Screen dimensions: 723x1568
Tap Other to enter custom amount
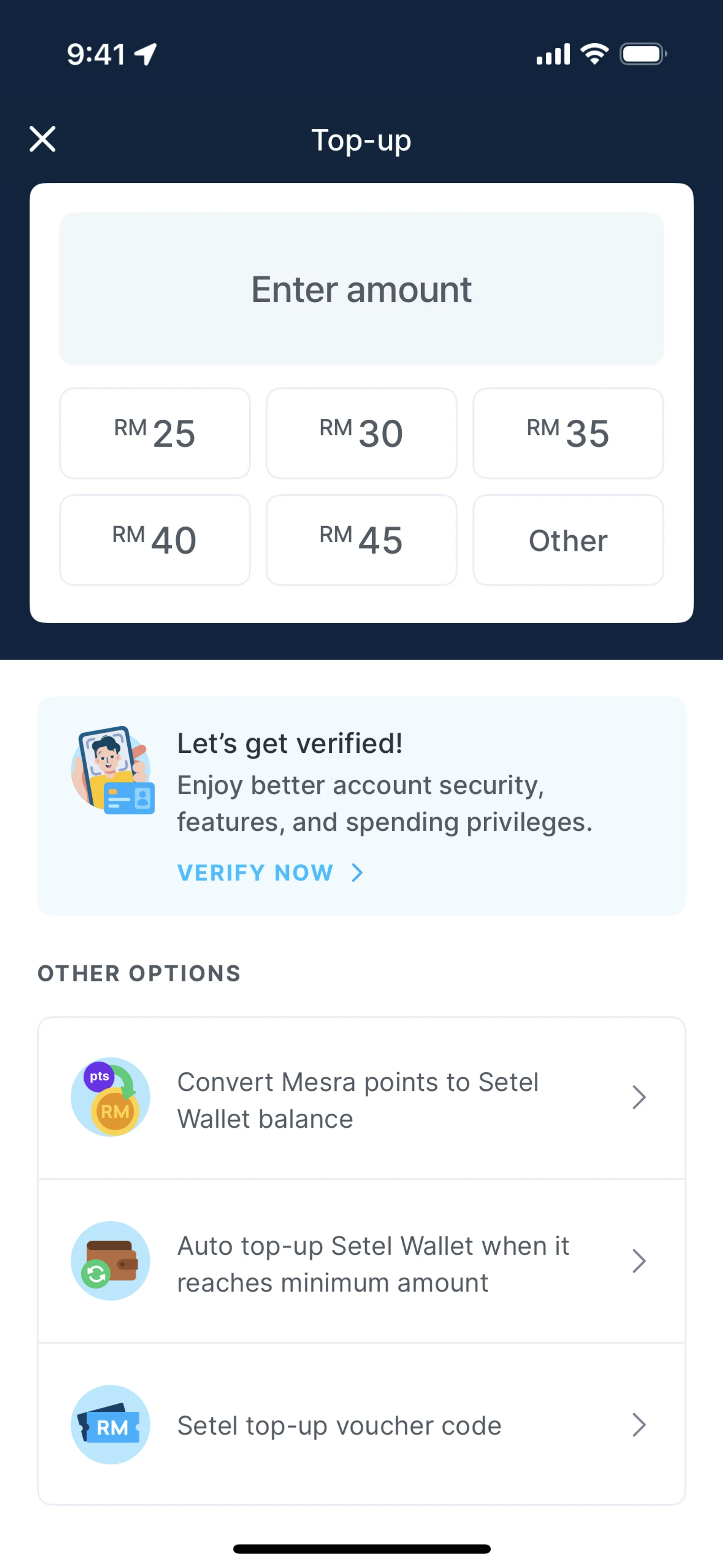pos(568,540)
